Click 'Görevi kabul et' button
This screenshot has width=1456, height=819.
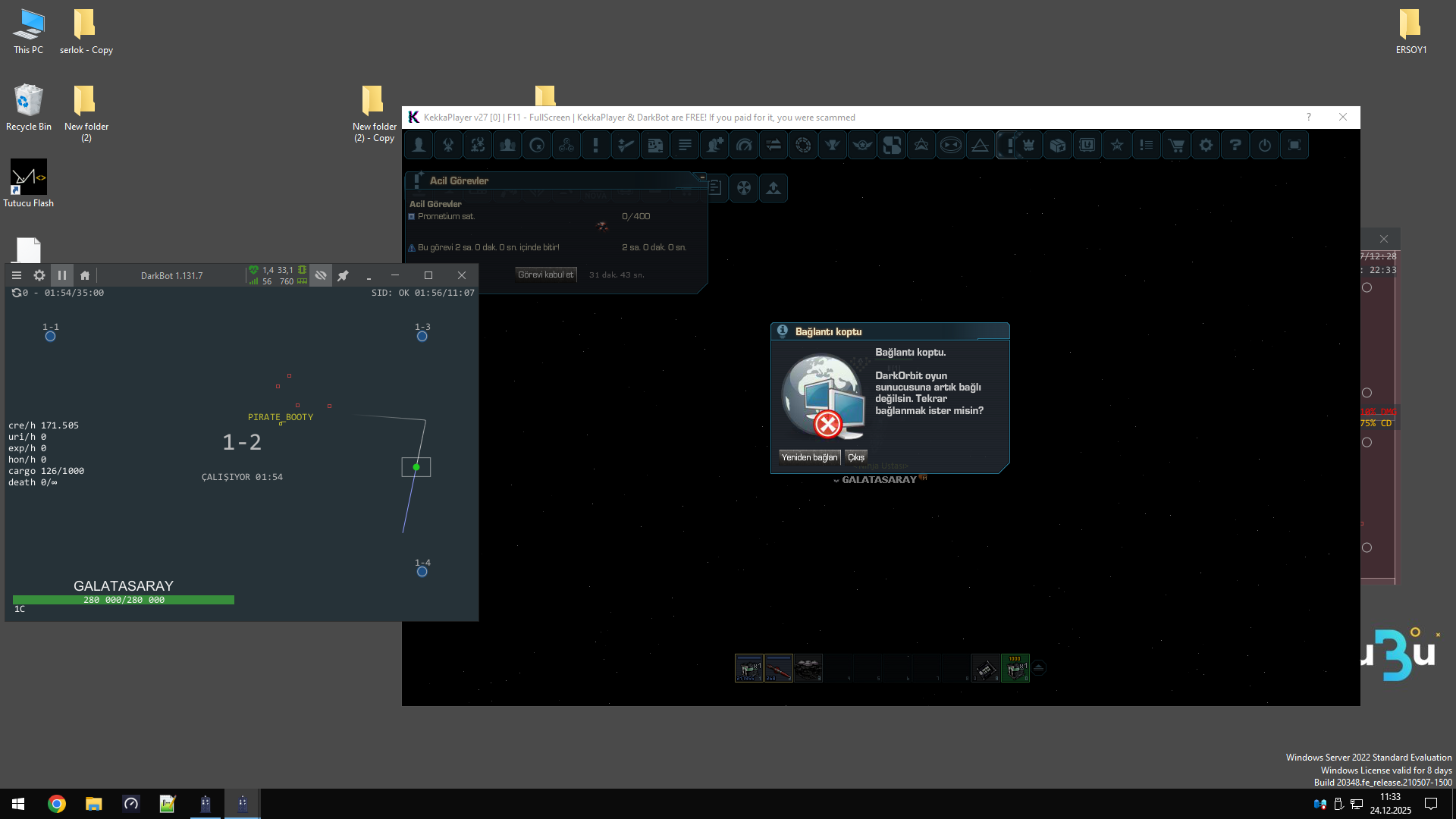tap(546, 275)
